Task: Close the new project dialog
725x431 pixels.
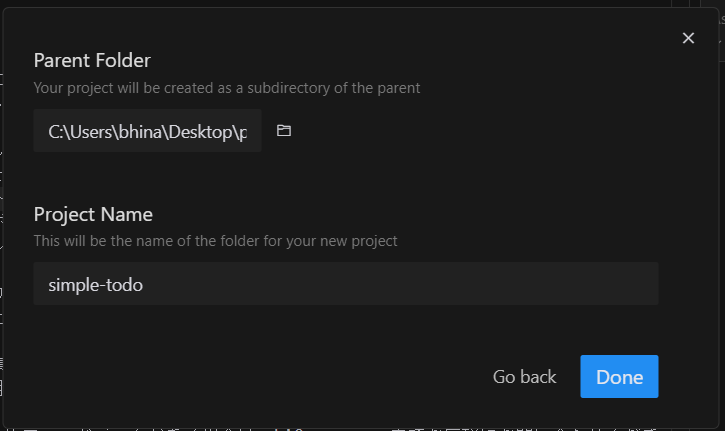Action: coord(688,38)
